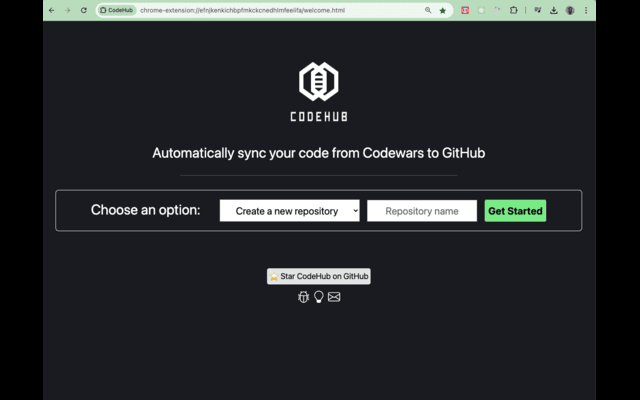Reload the page with the refresh icon
The width and height of the screenshot is (640, 400).
(83, 10)
